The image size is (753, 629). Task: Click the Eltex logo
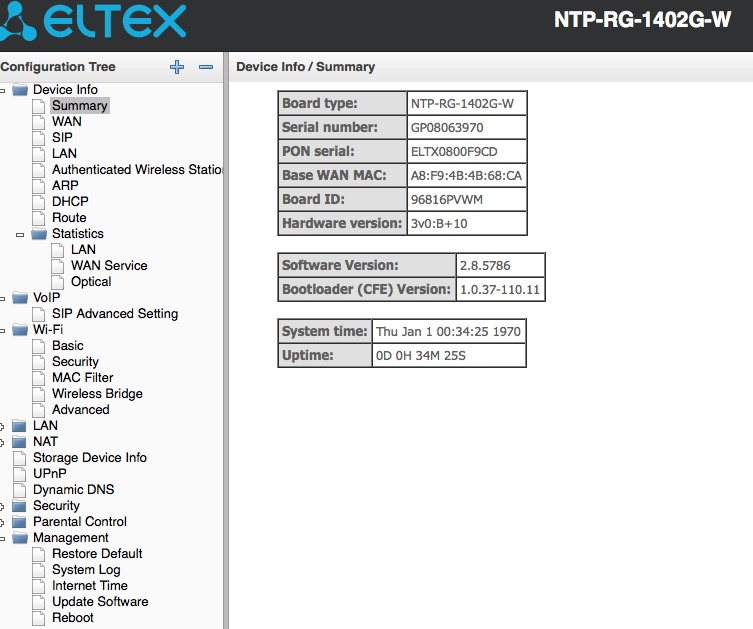91,22
